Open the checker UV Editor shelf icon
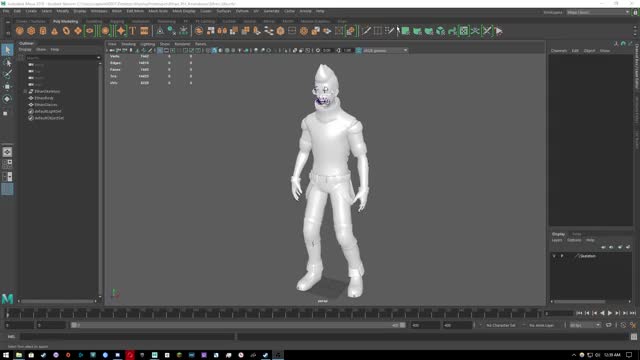Viewport: 640px width, 360px height. (464, 31)
